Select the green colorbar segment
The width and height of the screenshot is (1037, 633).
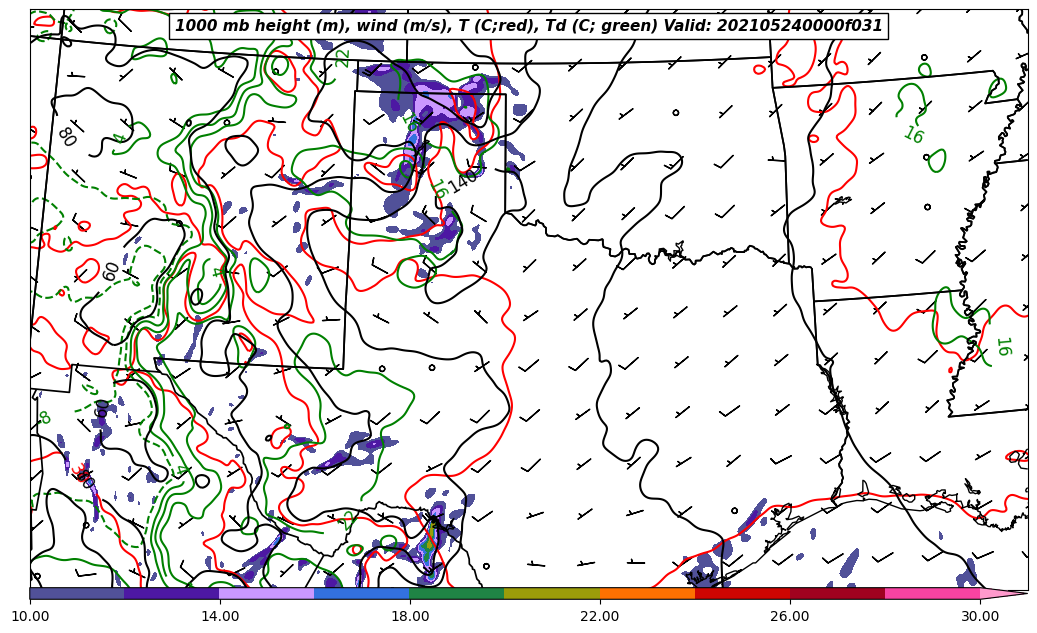click(457, 593)
